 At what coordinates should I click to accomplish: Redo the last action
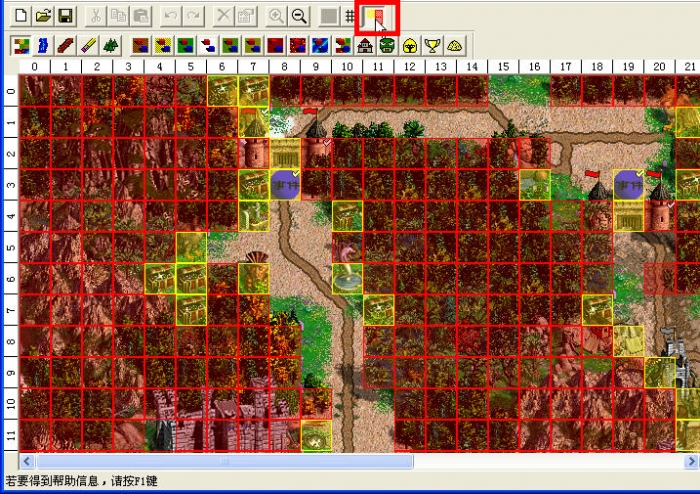click(193, 16)
